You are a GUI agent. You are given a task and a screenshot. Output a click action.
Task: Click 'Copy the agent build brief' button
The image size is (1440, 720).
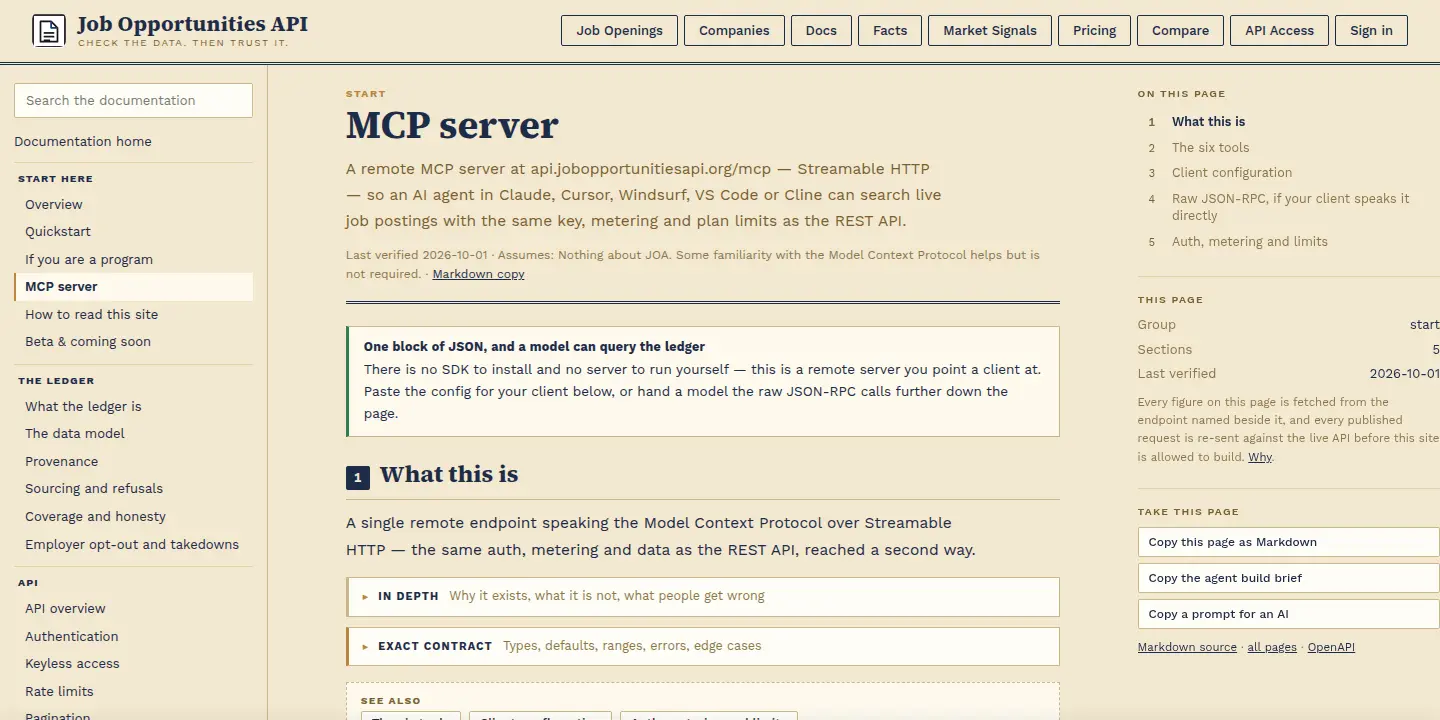point(1288,578)
